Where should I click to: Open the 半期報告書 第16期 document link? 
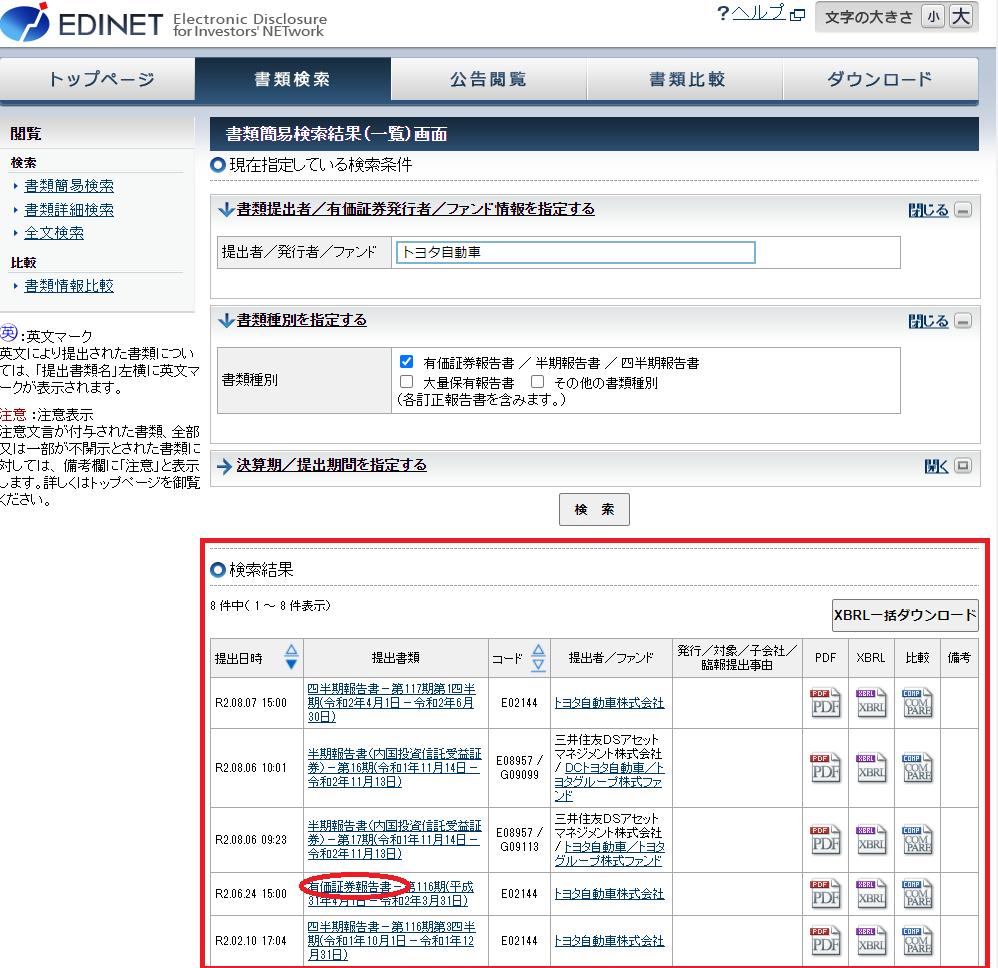click(x=395, y=768)
